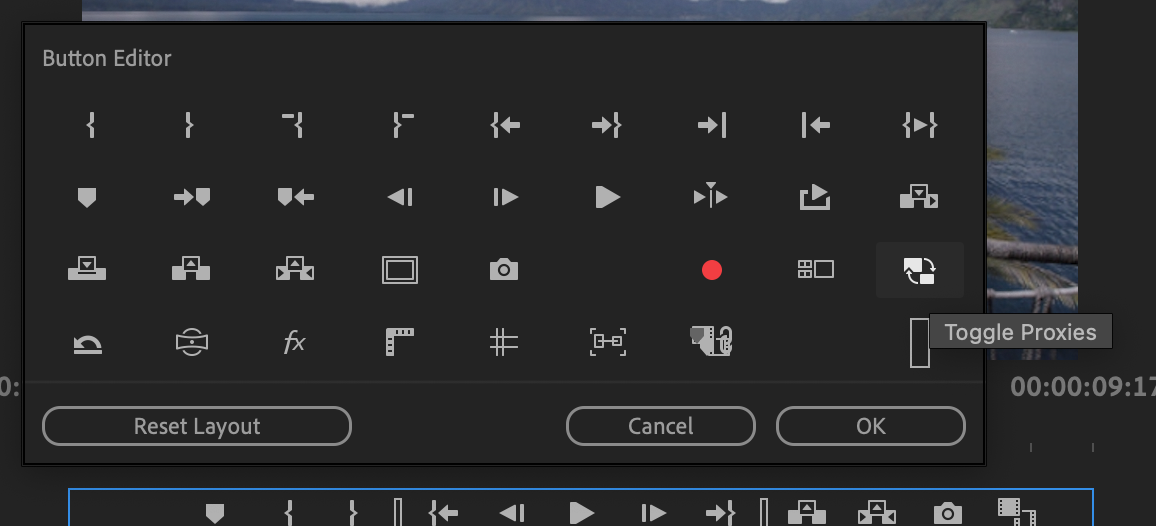The width and height of the screenshot is (1156, 526).
Task: Select the red Multi-Camera Record toggle icon
Action: tap(711, 270)
